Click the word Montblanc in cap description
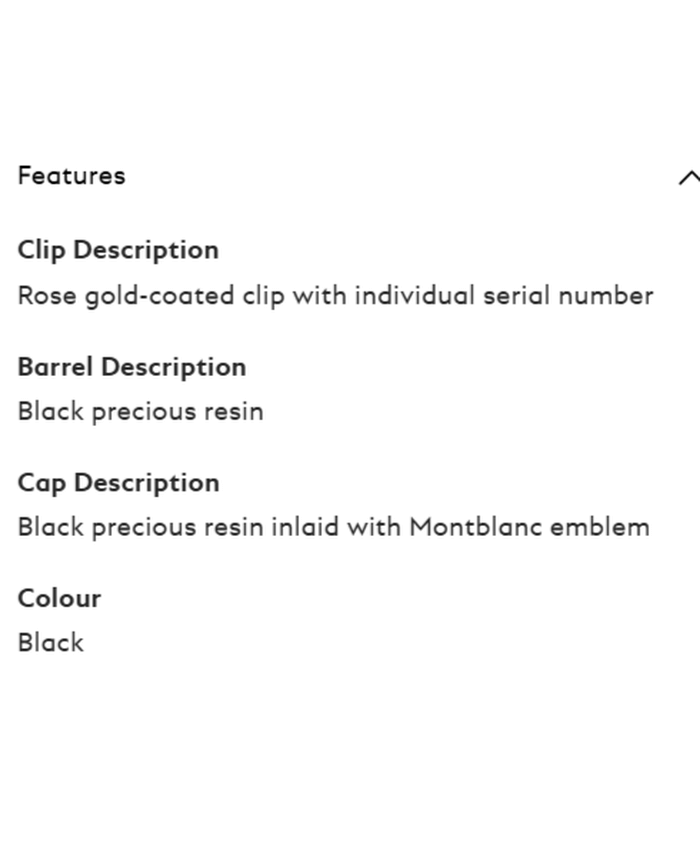Viewport: 700px width, 850px height. [x=469, y=527]
